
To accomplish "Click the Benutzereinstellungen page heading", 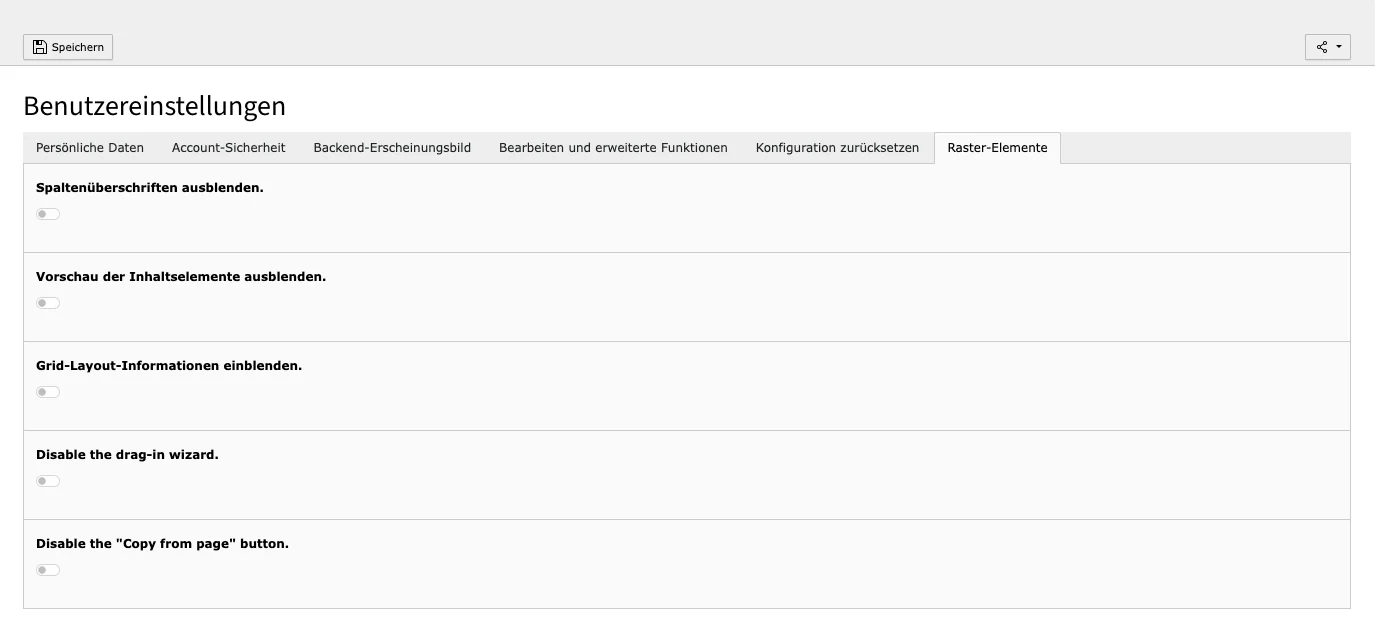I will [155, 106].
